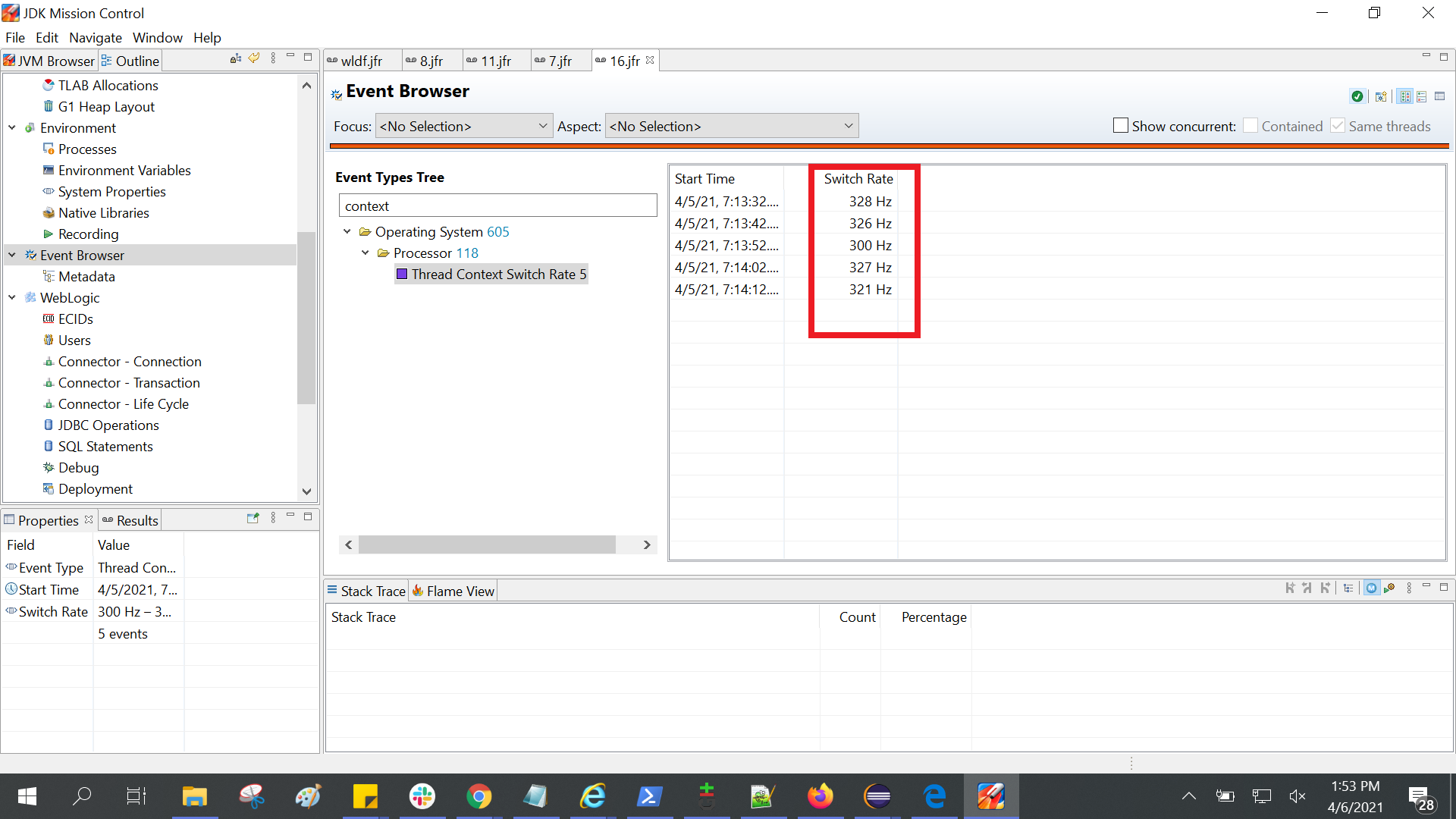The height and width of the screenshot is (819, 1456).
Task: Open the create new page icon
Action: point(1380,96)
